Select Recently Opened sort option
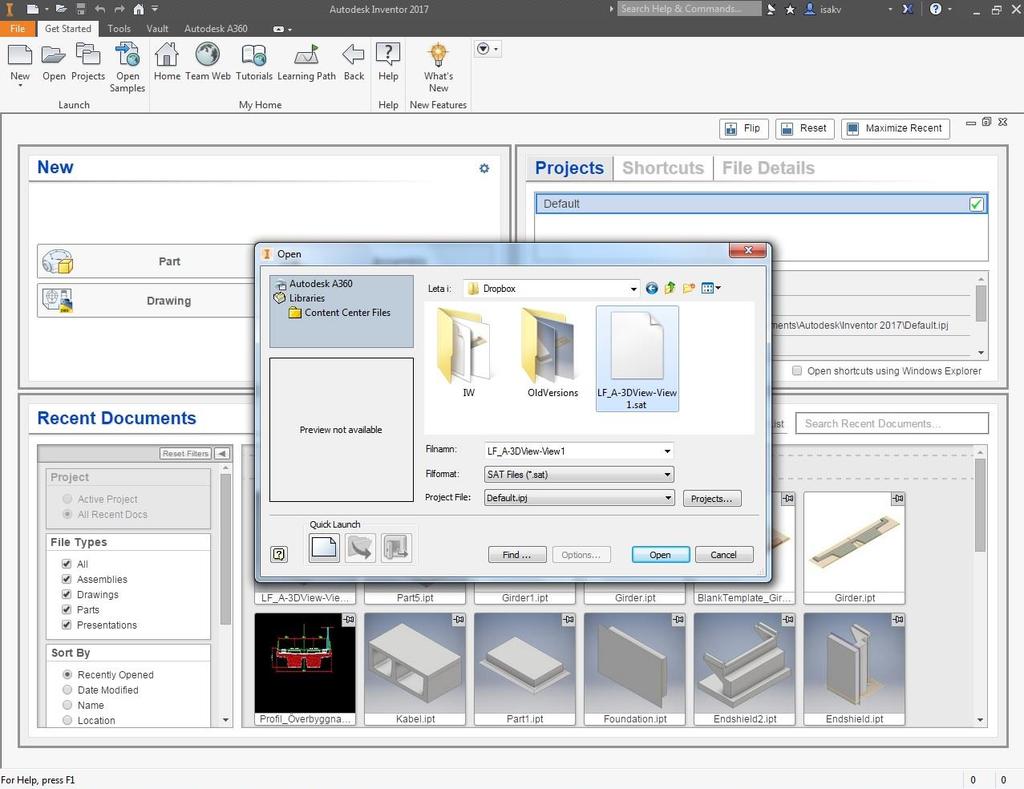1024x789 pixels. click(67, 674)
